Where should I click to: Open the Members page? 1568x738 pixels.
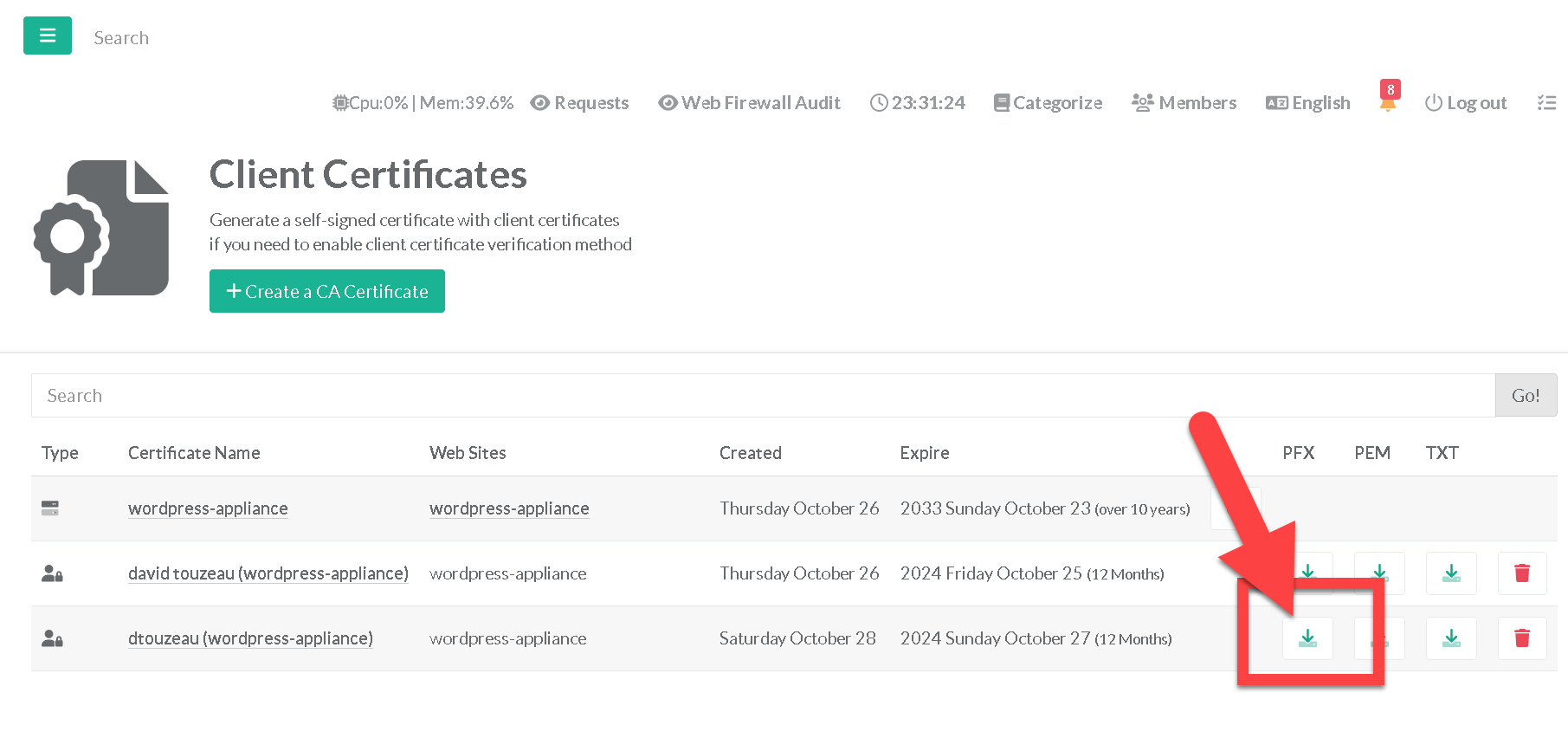tap(1184, 103)
